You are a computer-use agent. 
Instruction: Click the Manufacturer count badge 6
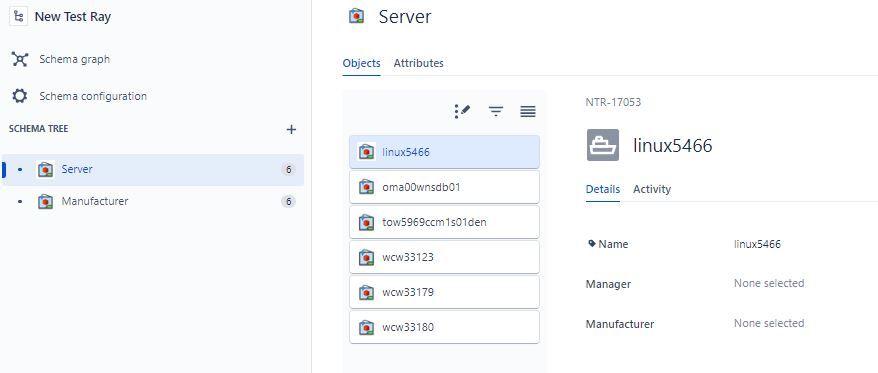pyautogui.click(x=288, y=202)
